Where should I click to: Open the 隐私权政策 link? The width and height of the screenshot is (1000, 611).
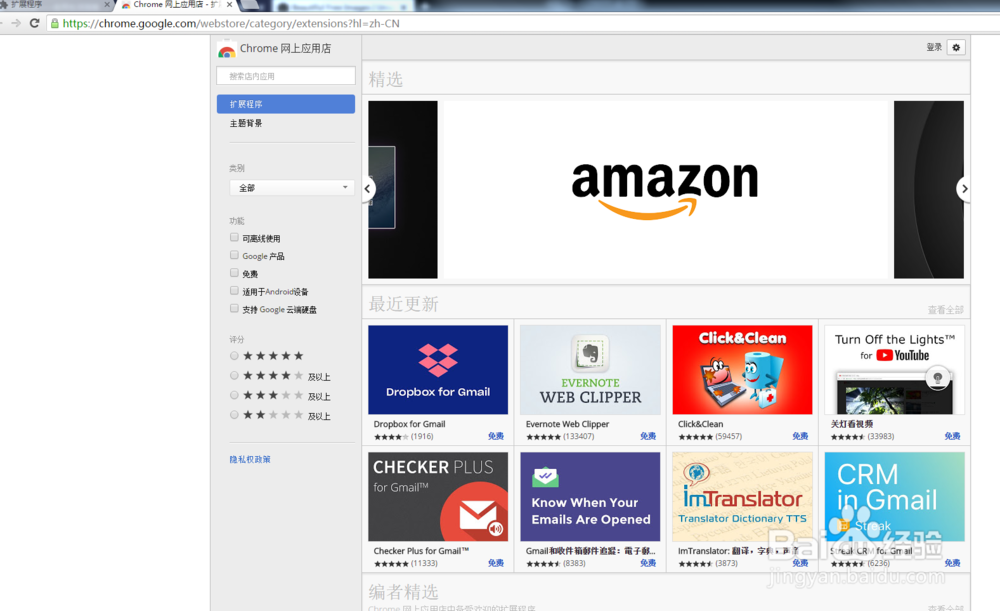[x=250, y=459]
